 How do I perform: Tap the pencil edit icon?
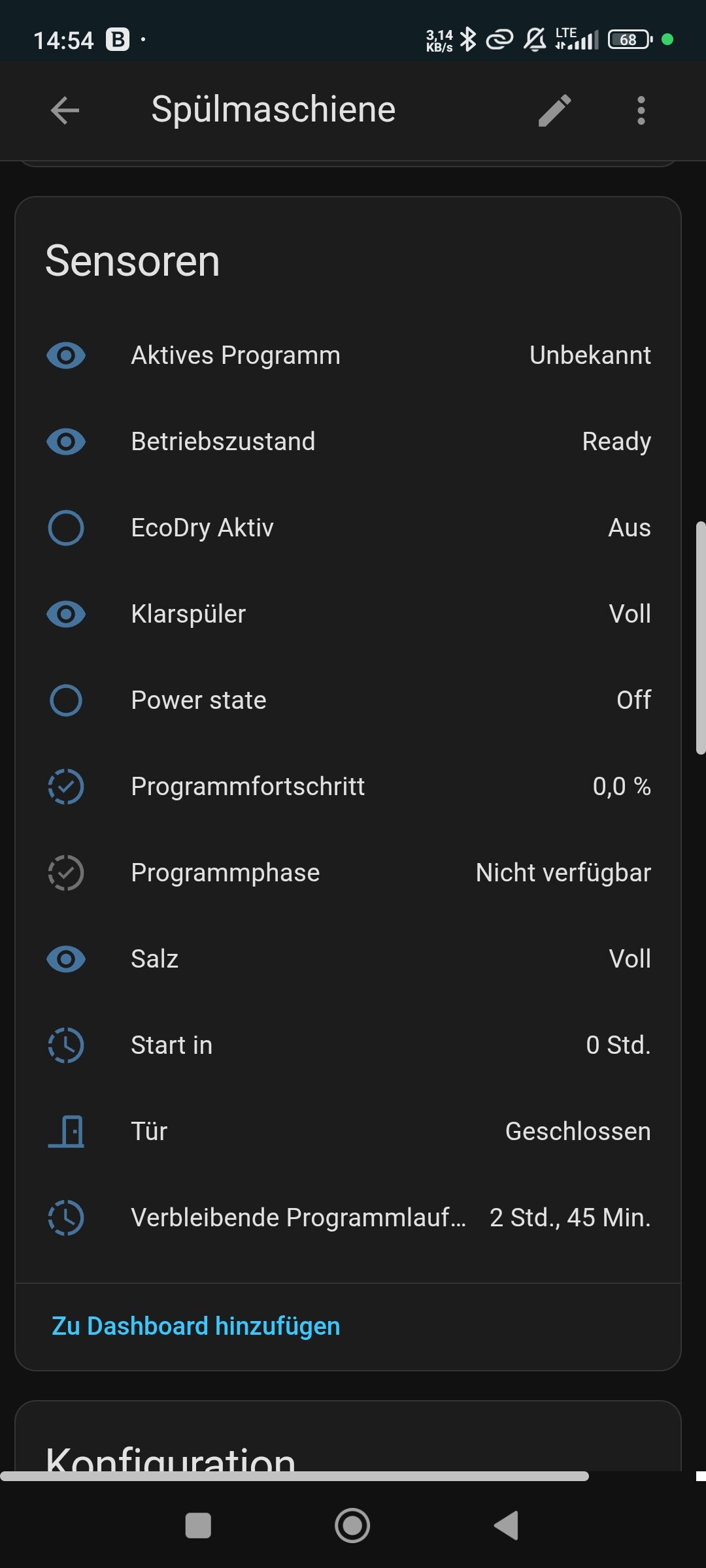(x=554, y=110)
